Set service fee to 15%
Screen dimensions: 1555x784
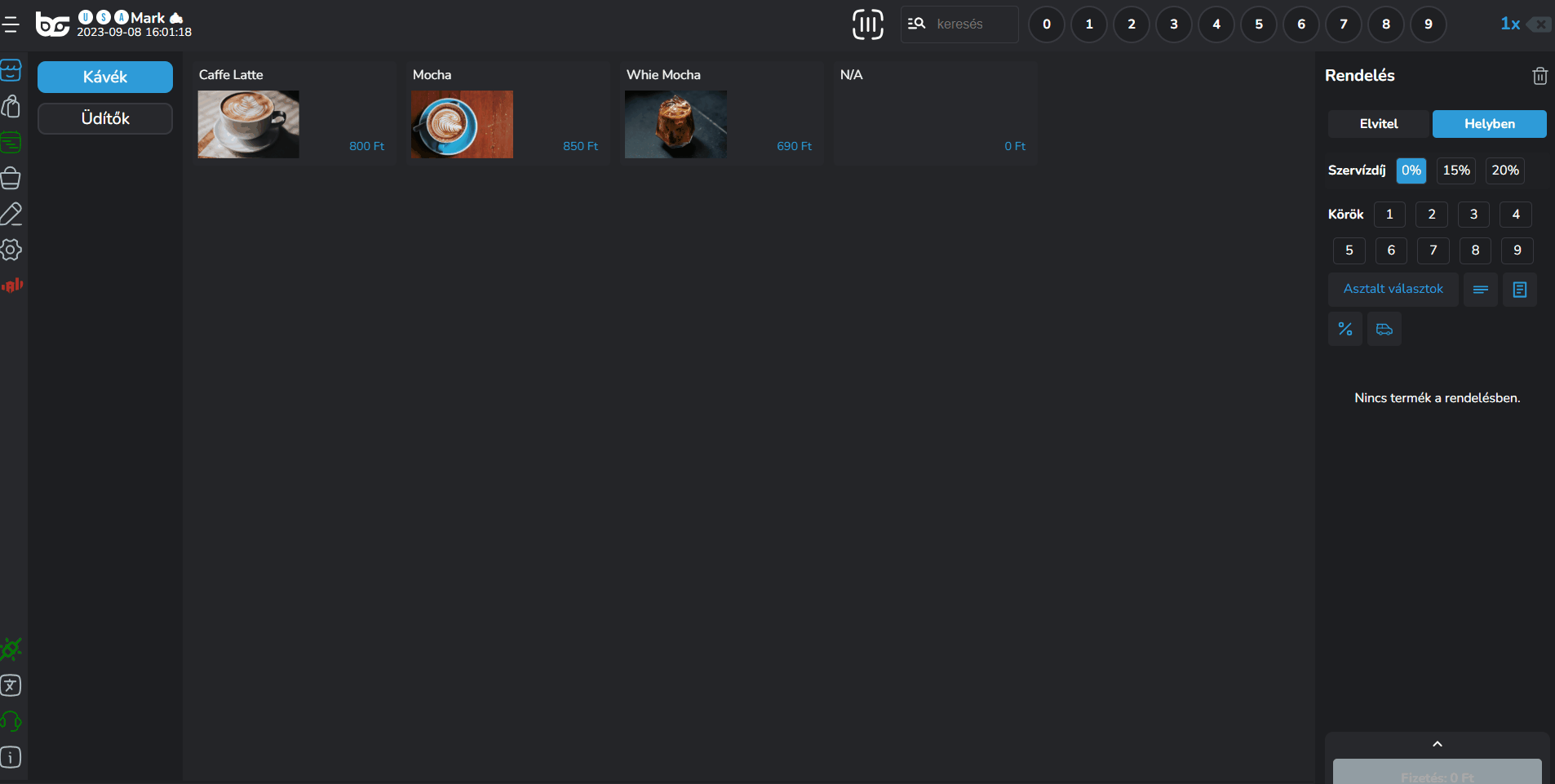point(1455,171)
